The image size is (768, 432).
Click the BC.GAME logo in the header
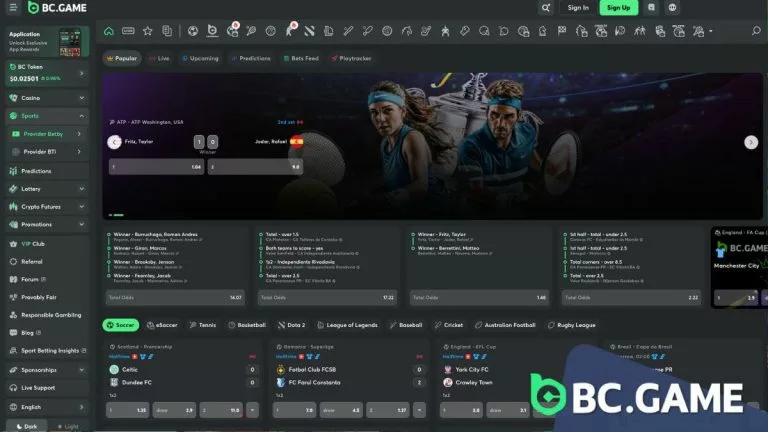pos(57,7)
